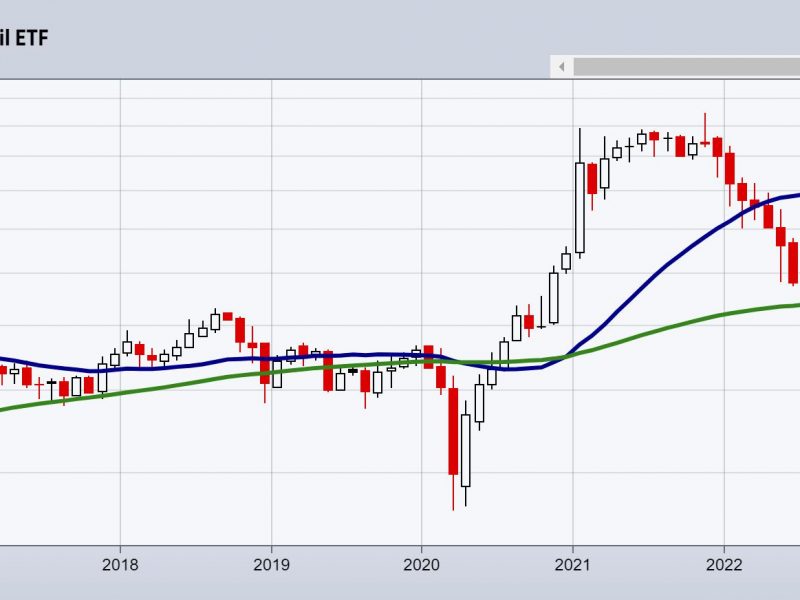
Task: Click the gray scrollbar thumb above the chart
Action: tap(687, 67)
